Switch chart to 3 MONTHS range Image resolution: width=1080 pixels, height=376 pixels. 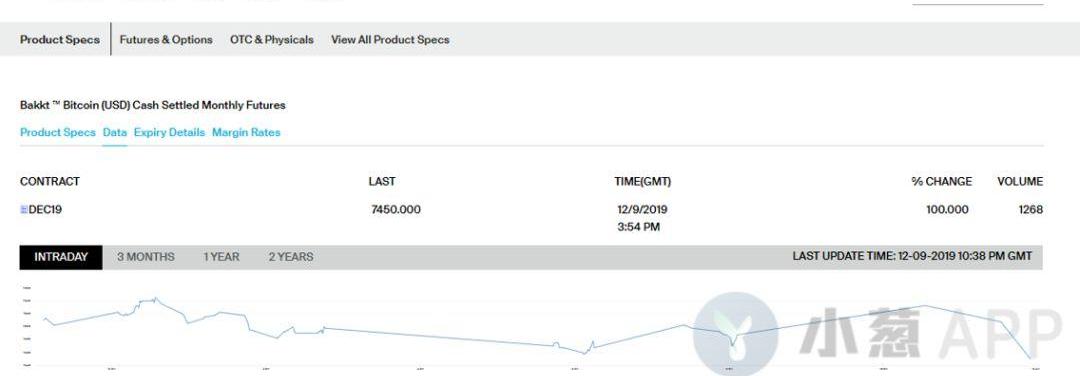tap(145, 257)
